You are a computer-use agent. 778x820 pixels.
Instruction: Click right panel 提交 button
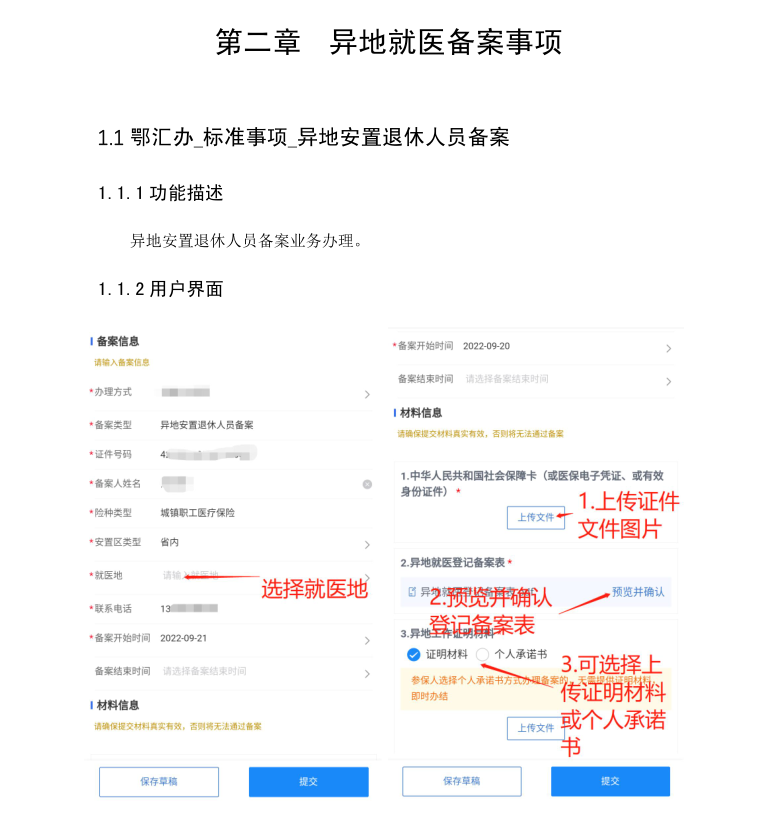coord(610,781)
